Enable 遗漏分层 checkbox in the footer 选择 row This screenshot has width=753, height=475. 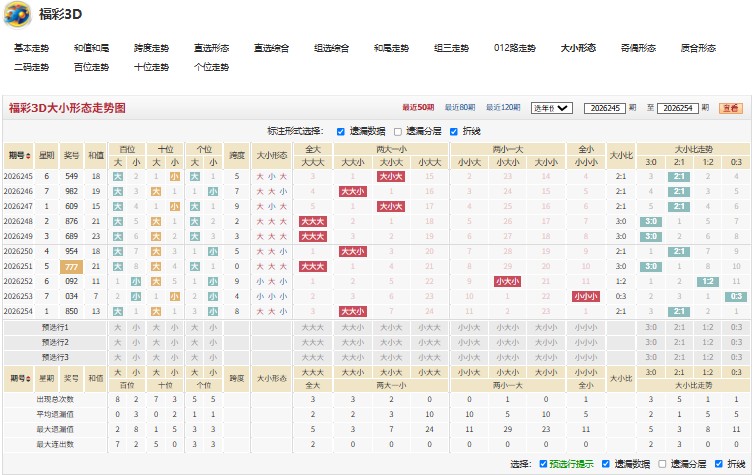(662, 464)
